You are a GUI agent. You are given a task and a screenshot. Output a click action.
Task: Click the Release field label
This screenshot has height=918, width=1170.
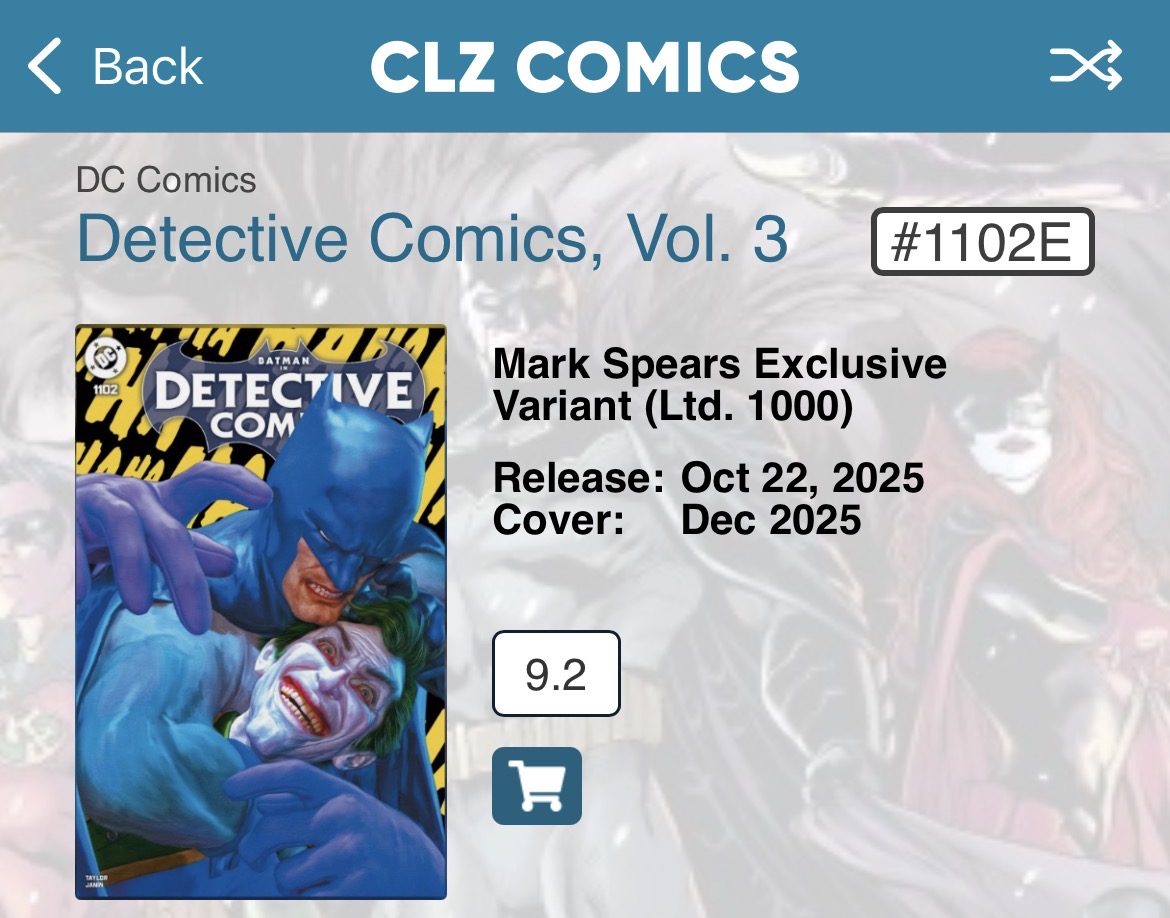click(578, 478)
